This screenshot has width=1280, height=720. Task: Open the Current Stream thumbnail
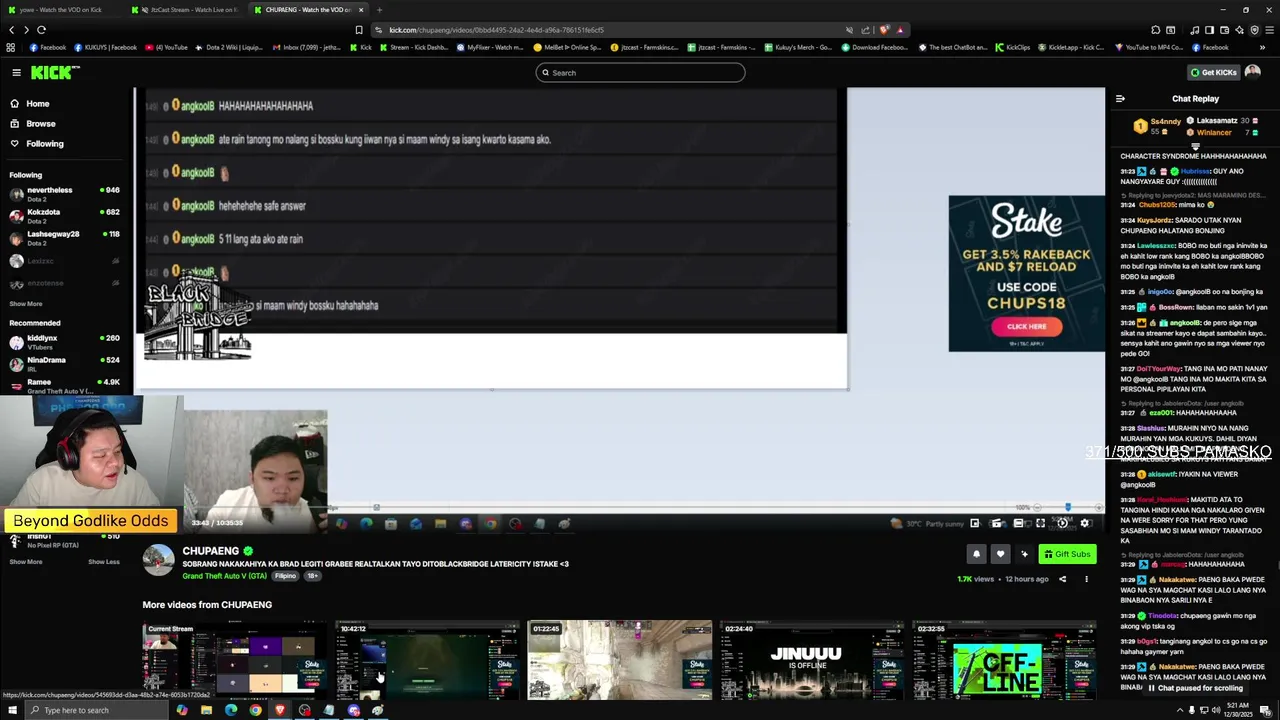coord(234,660)
